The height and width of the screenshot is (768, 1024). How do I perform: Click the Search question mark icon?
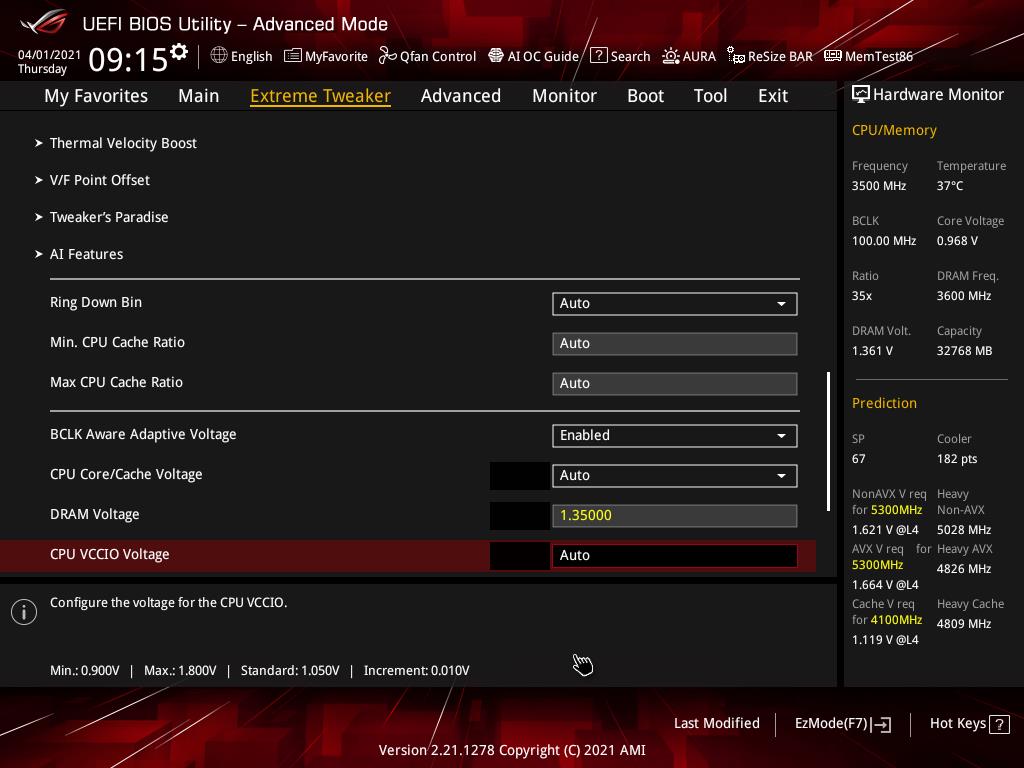tap(598, 56)
